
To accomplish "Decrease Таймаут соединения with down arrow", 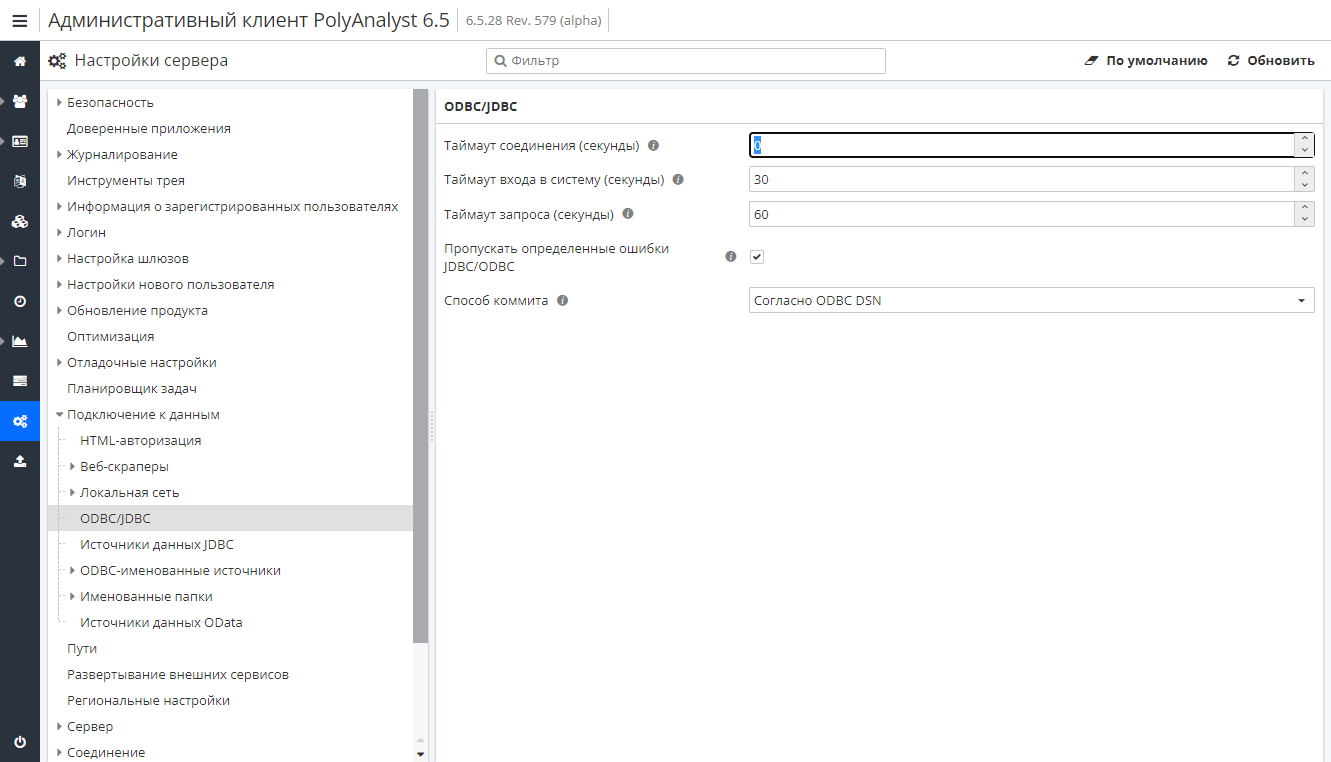I will 1304,151.
